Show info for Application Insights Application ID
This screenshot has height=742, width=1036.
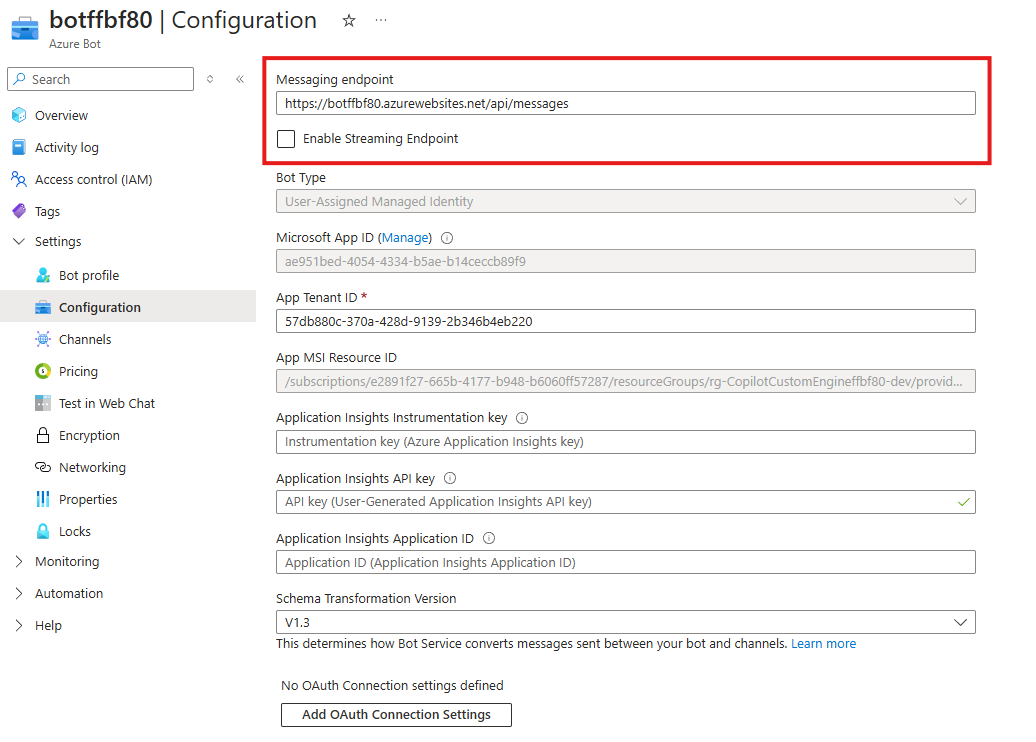[489, 538]
